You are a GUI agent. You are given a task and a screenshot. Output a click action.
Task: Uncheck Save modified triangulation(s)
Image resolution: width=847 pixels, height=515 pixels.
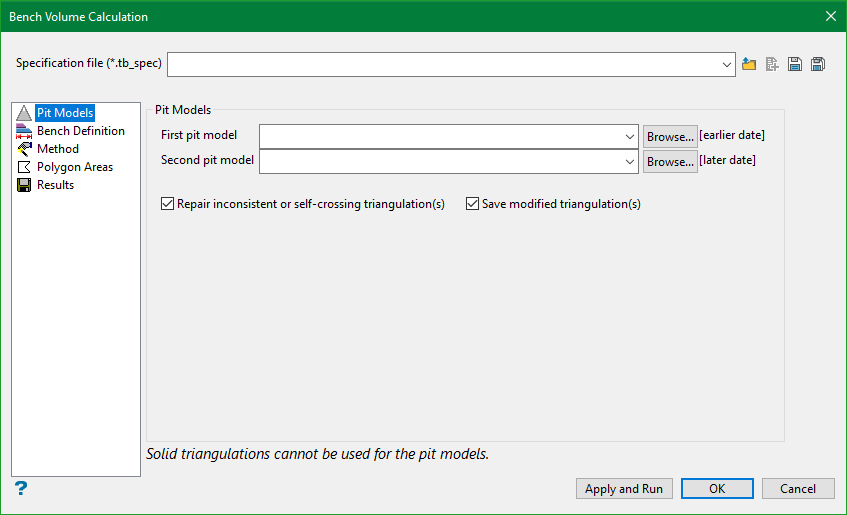(472, 204)
